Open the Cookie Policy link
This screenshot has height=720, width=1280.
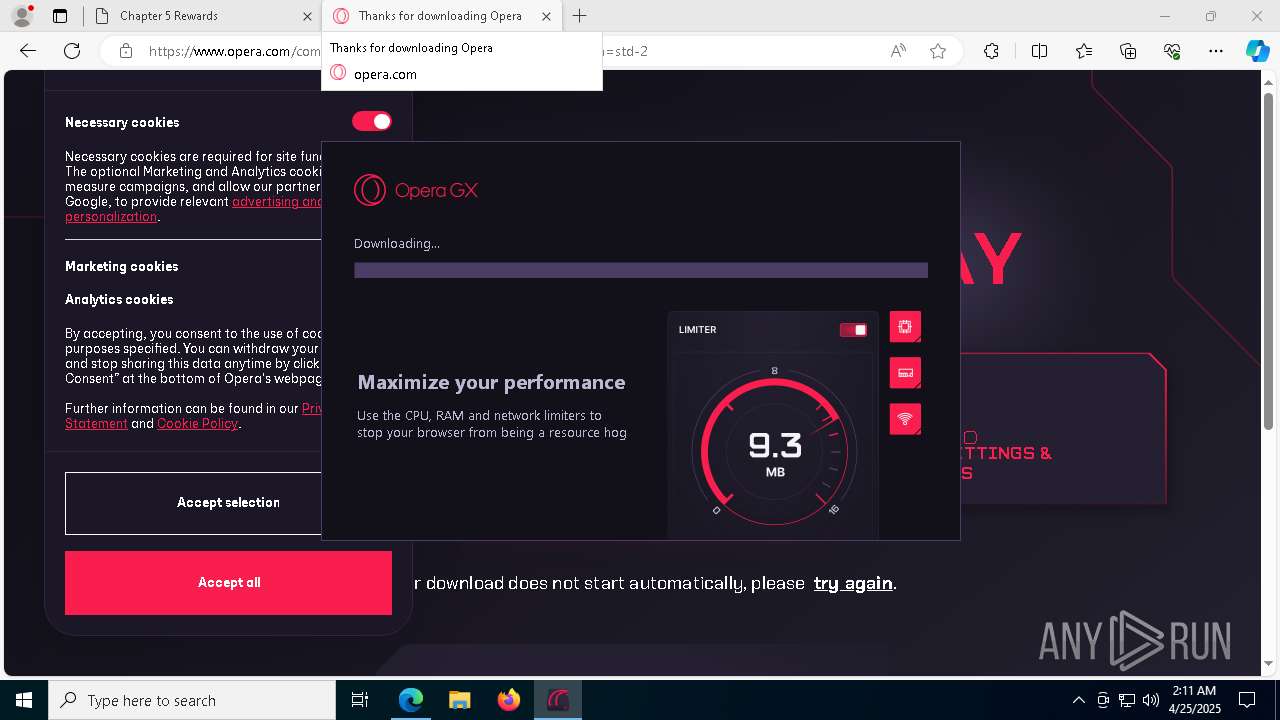[x=197, y=423]
